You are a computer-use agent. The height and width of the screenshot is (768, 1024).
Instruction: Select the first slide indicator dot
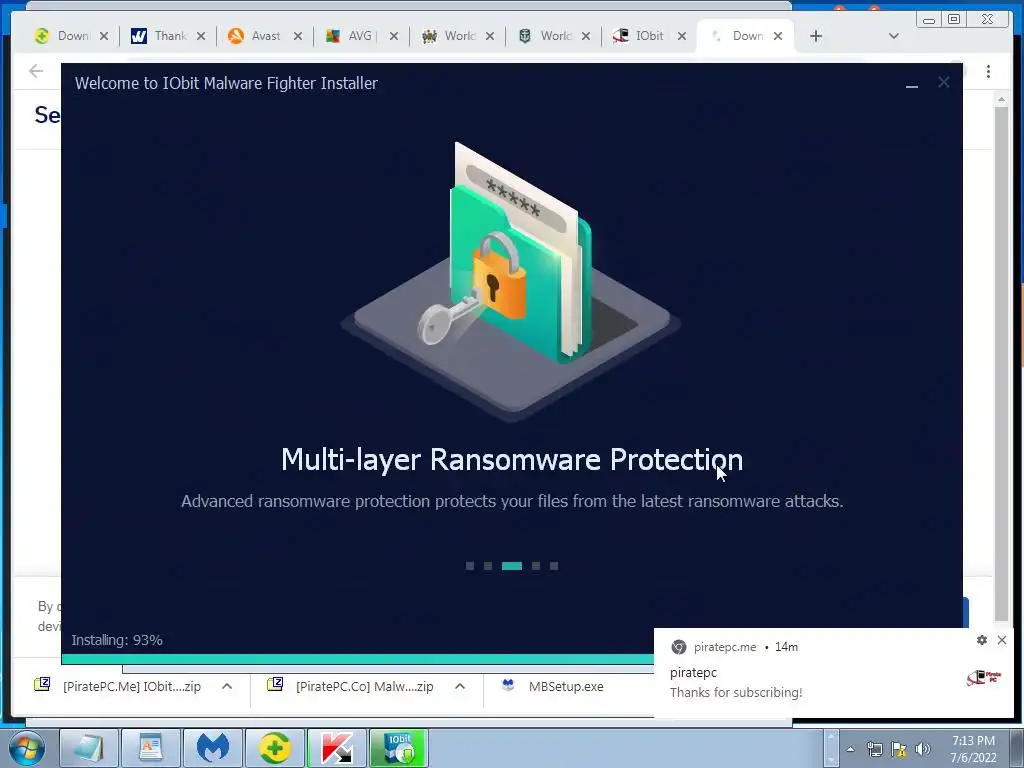(470, 566)
